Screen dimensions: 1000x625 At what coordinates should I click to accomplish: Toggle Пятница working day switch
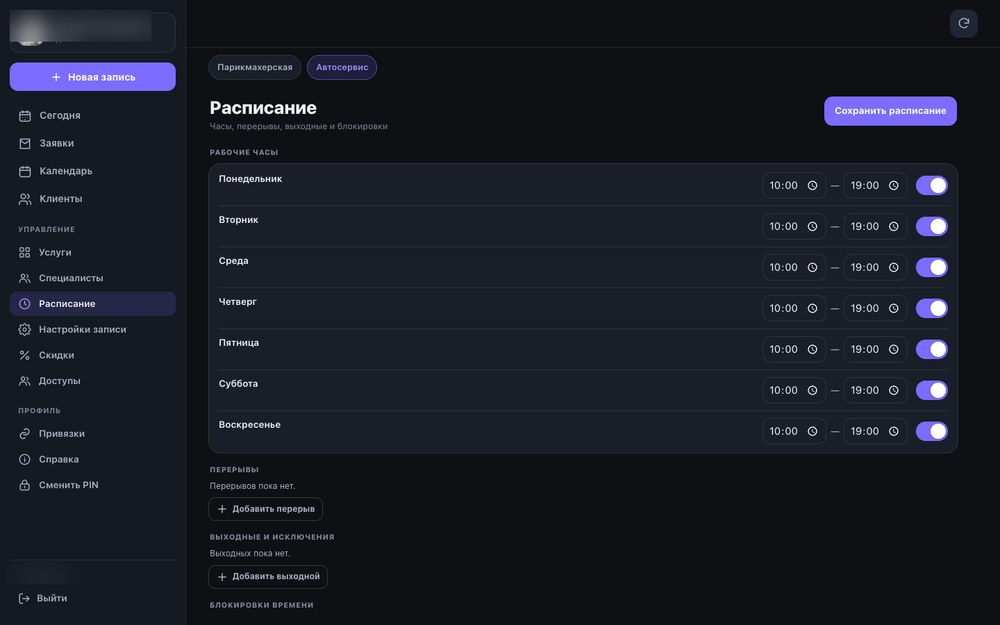point(932,349)
